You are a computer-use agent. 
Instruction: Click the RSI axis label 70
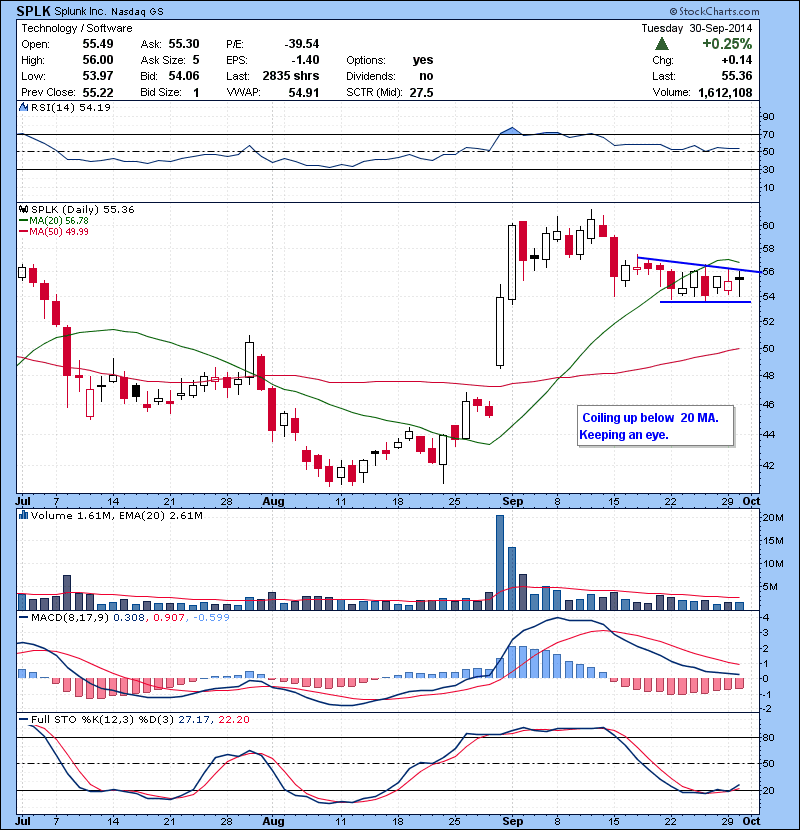point(768,134)
